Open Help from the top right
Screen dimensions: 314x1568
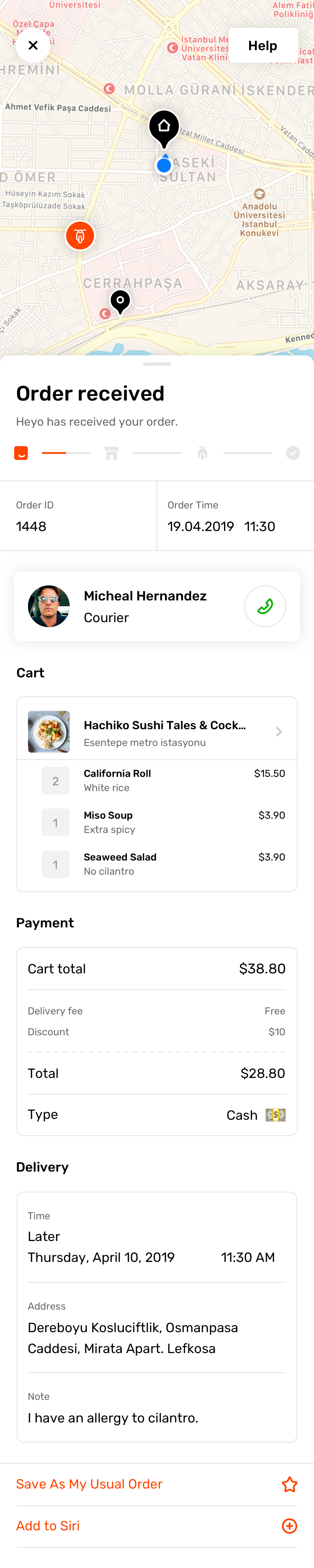263,45
